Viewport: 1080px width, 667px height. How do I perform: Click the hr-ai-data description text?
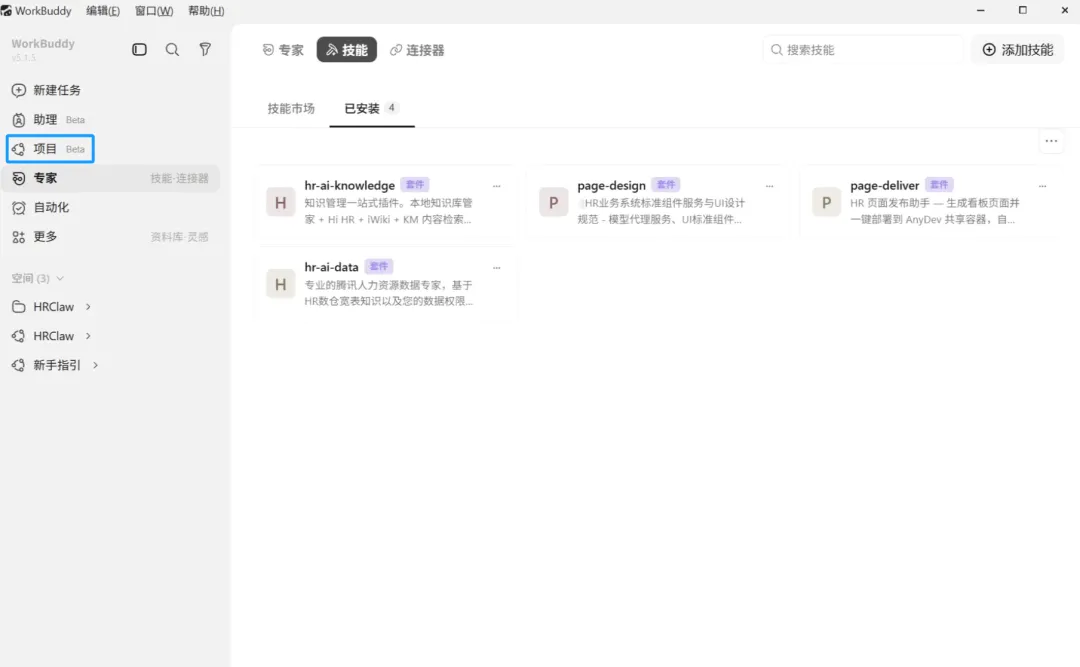(388, 293)
